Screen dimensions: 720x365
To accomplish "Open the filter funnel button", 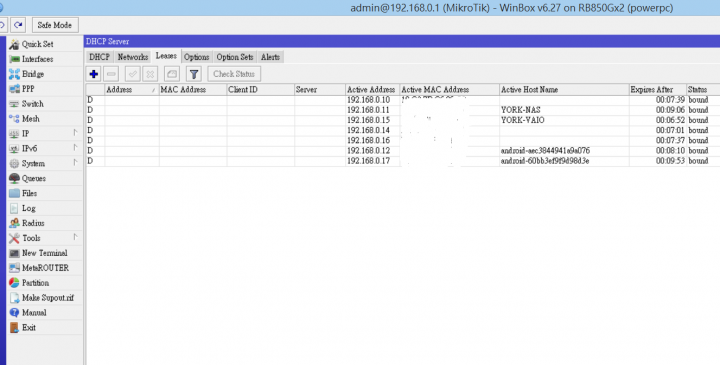I will tap(194, 74).
